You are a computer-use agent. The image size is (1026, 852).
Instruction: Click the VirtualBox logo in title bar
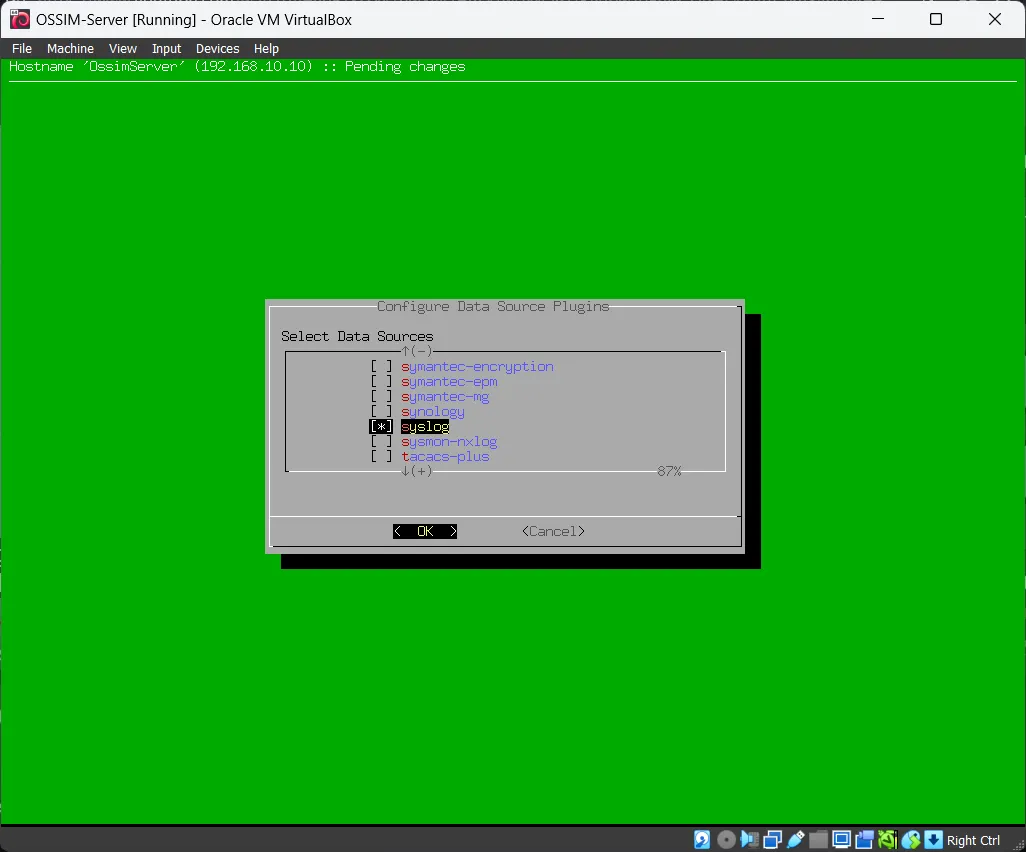[x=18, y=19]
